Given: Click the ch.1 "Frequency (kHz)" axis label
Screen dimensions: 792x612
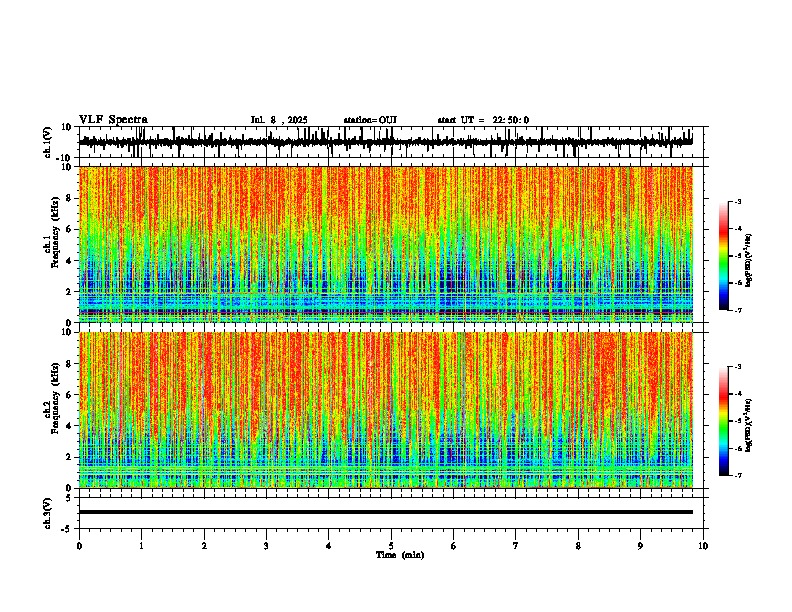Looking at the screenshot, I should [55, 232].
